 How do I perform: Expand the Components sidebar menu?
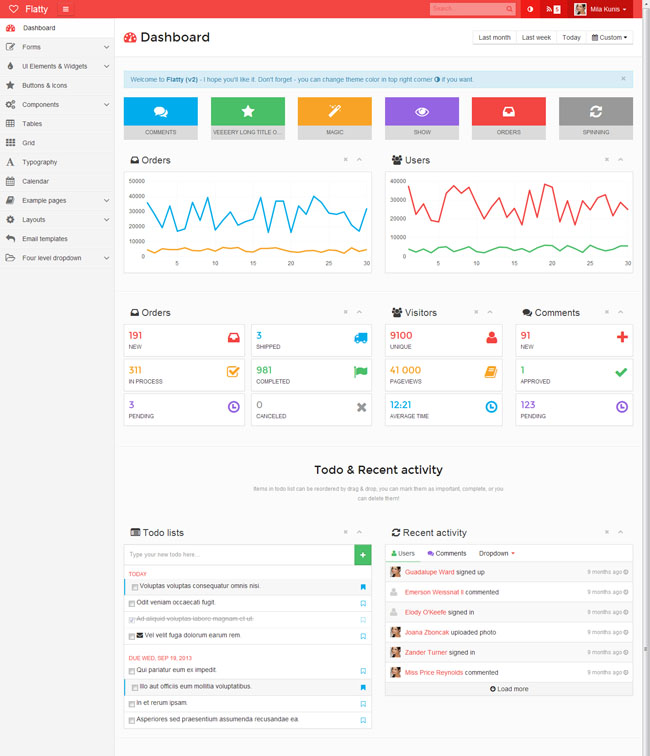[x=57, y=104]
